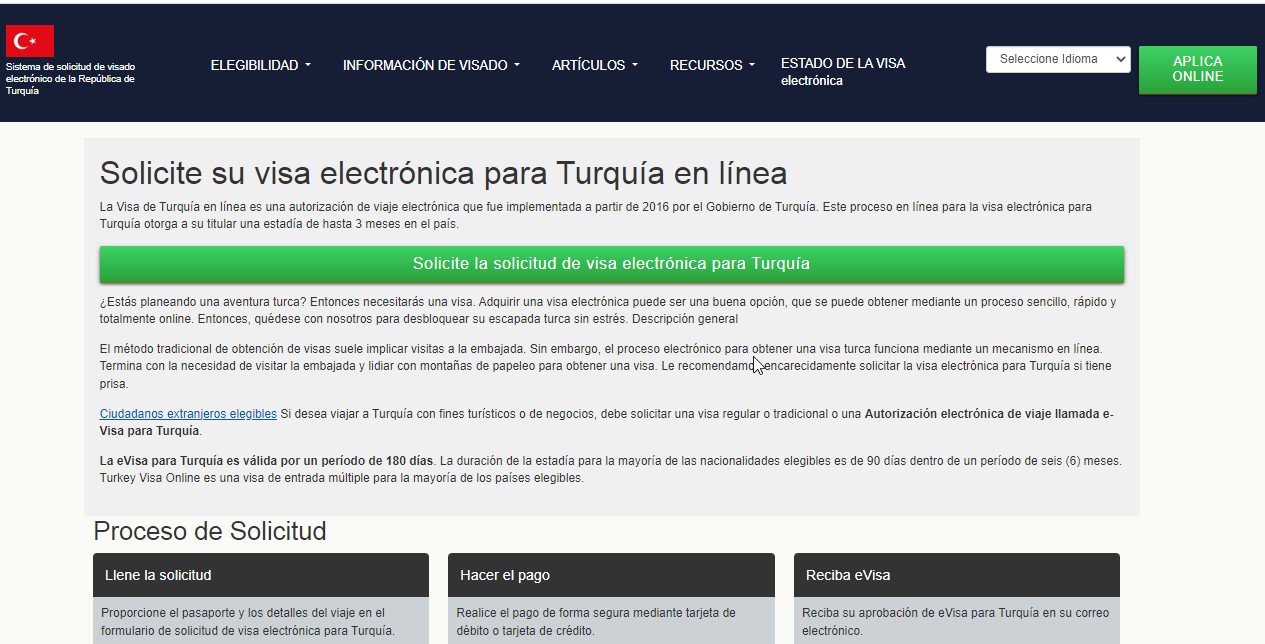Screen dimensions: 1265x644
Task: Click the chevron on the language select box
Action: pyautogui.click(x=1120, y=60)
